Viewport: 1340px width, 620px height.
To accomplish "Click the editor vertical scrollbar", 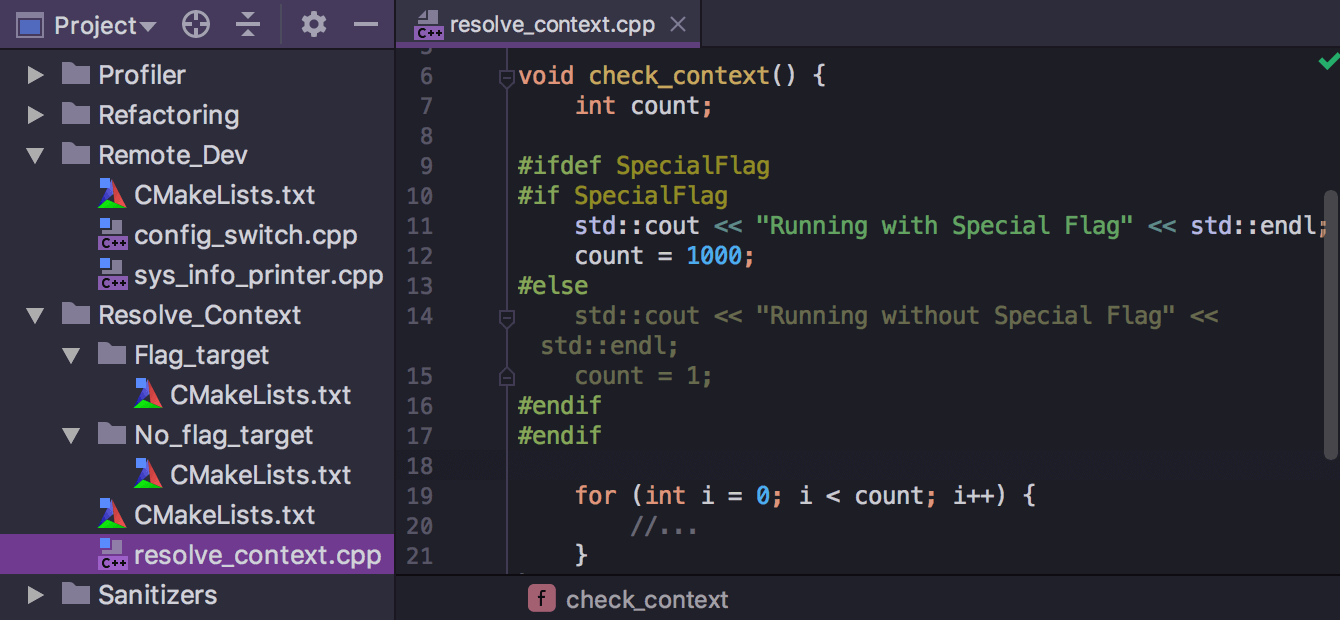I will click(x=1330, y=320).
